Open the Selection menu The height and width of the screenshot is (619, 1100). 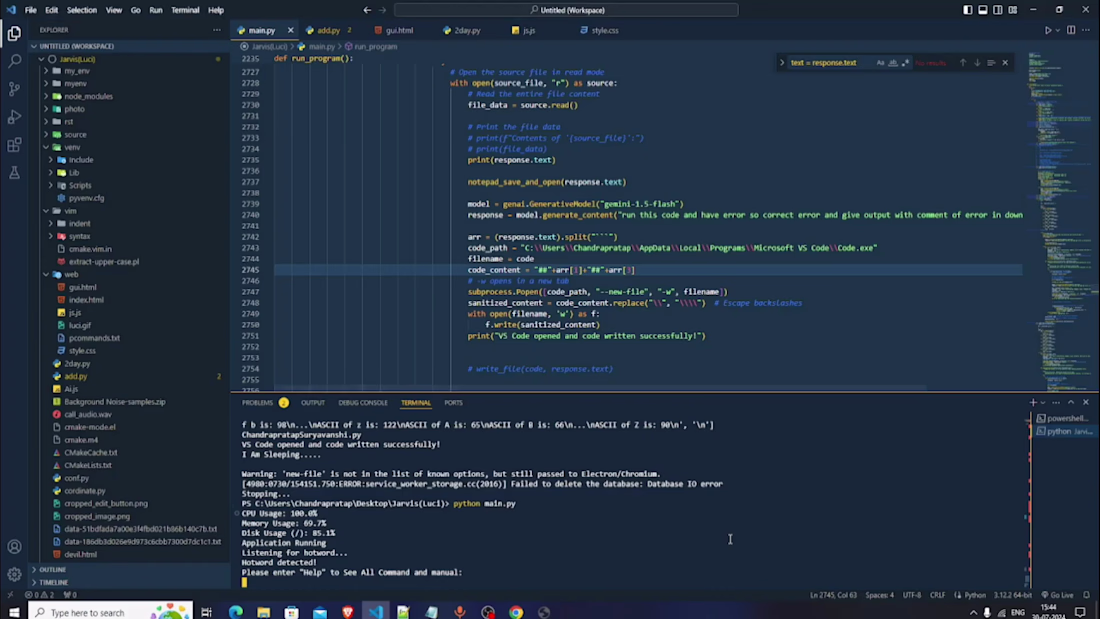click(x=81, y=10)
